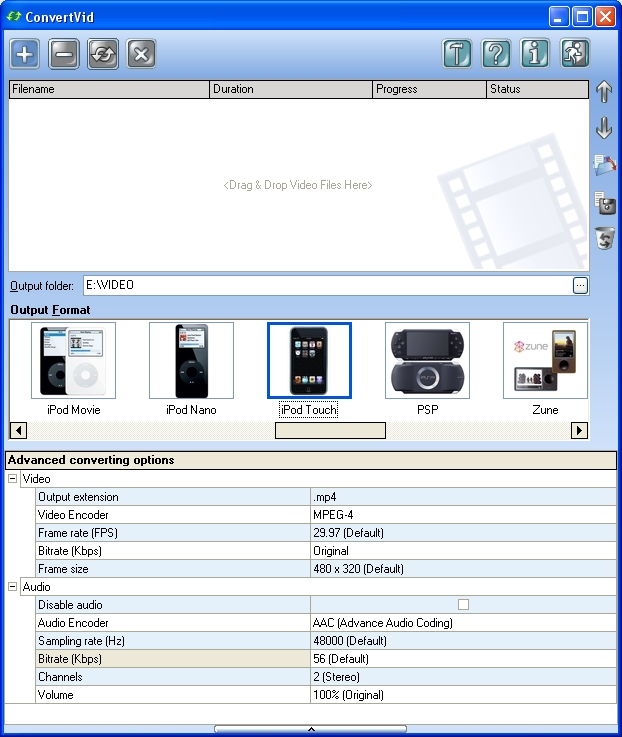
Task: Open Channels 2 (Stereo) value
Action: pos(463,677)
